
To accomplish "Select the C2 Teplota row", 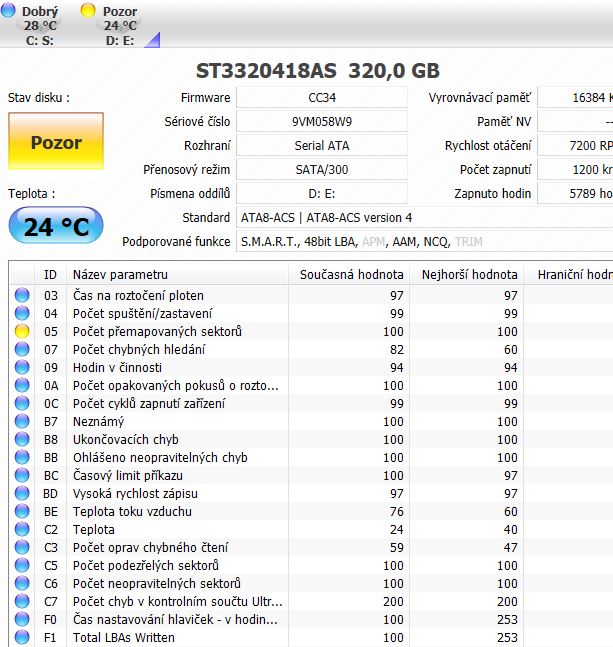I will 311,529.
